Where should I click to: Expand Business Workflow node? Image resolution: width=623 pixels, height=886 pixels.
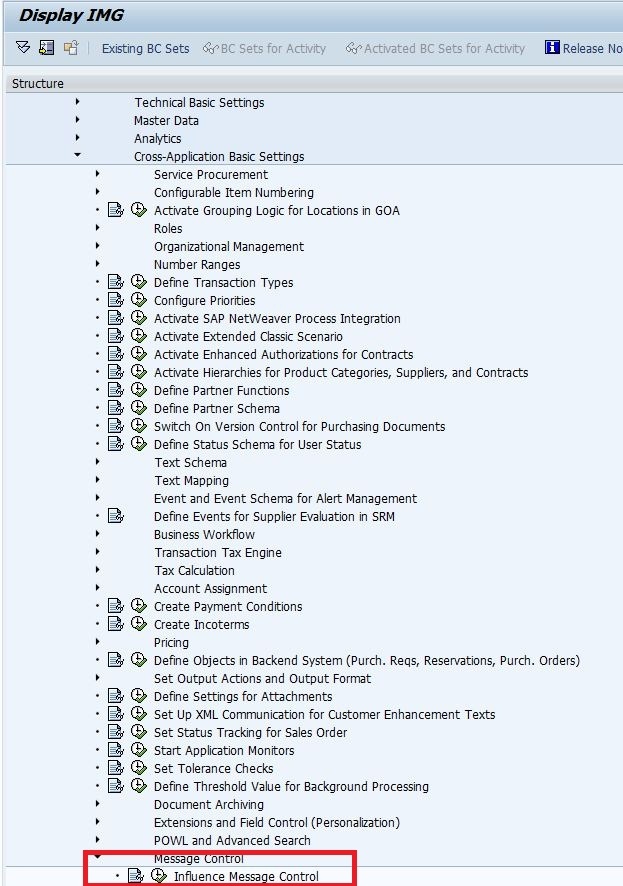click(x=98, y=534)
